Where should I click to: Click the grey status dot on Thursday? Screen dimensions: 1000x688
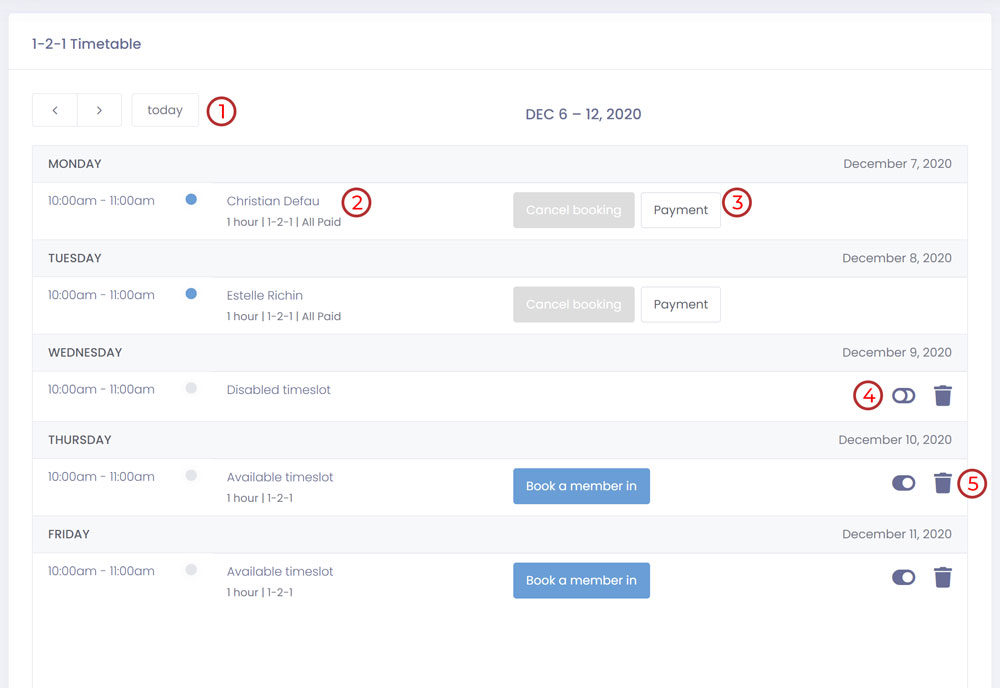point(191,476)
